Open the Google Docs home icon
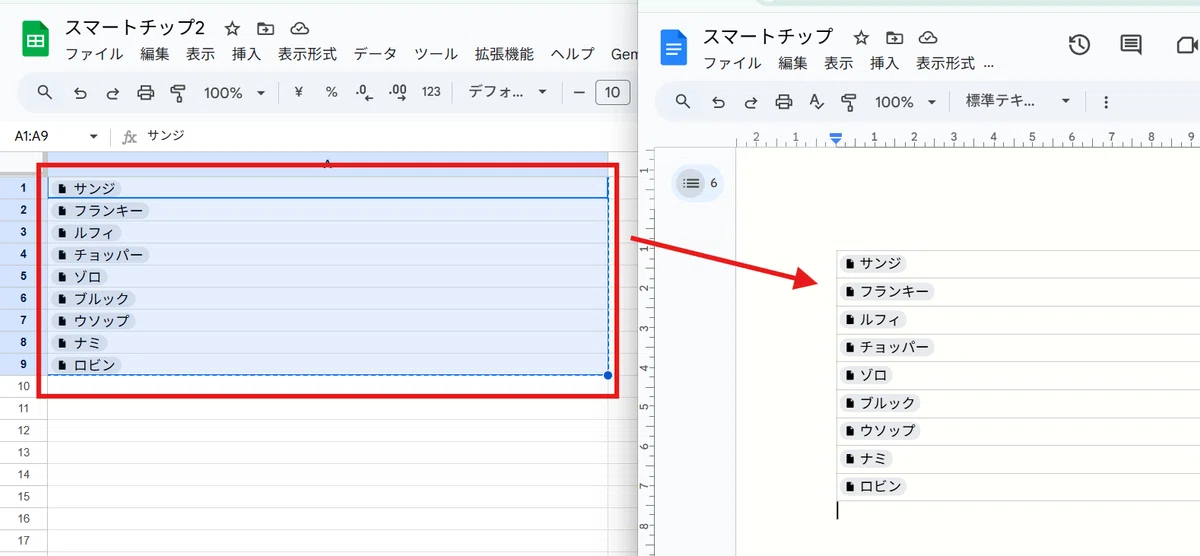 pyautogui.click(x=675, y=47)
